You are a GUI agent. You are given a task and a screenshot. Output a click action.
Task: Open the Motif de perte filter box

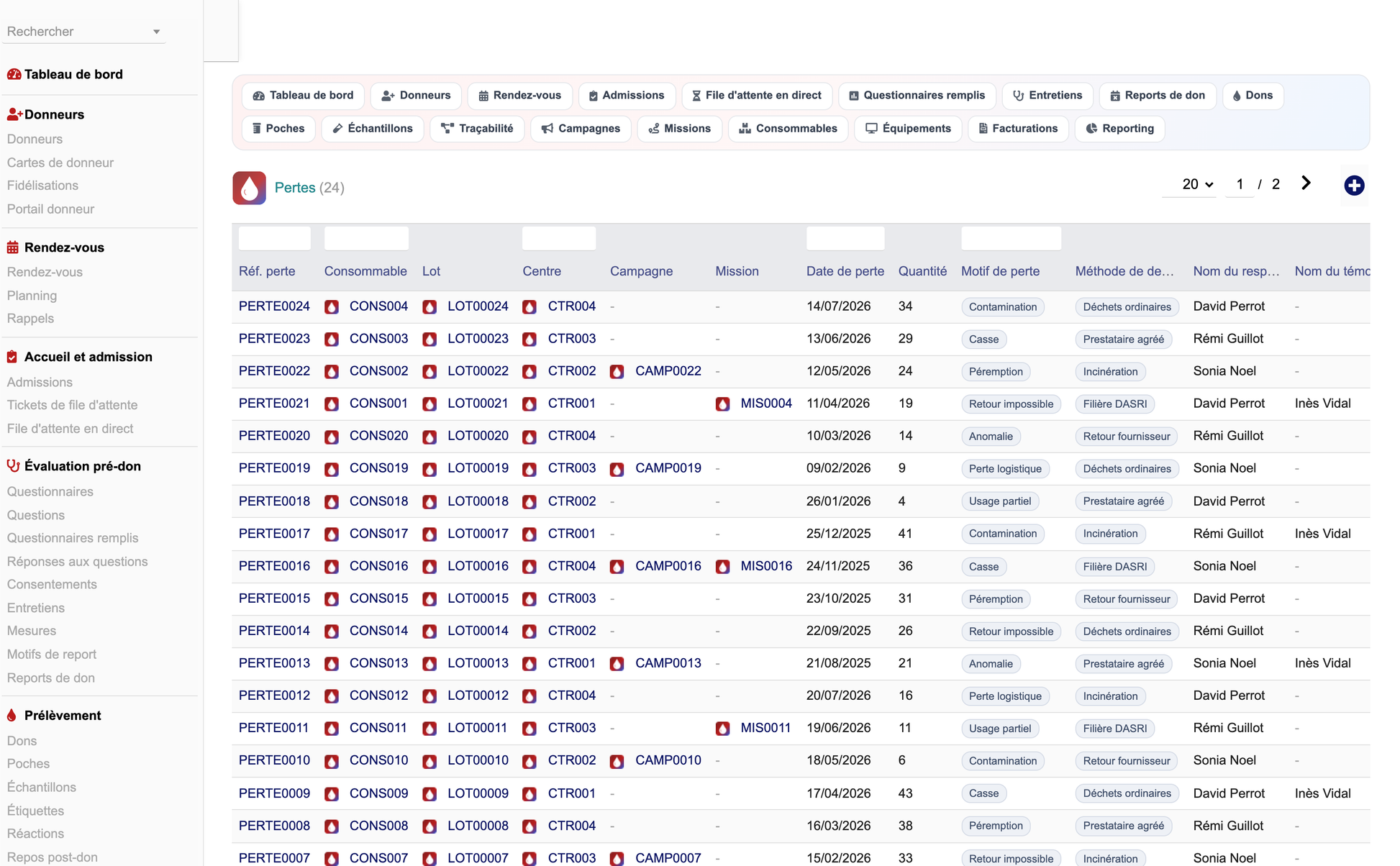tap(1011, 238)
